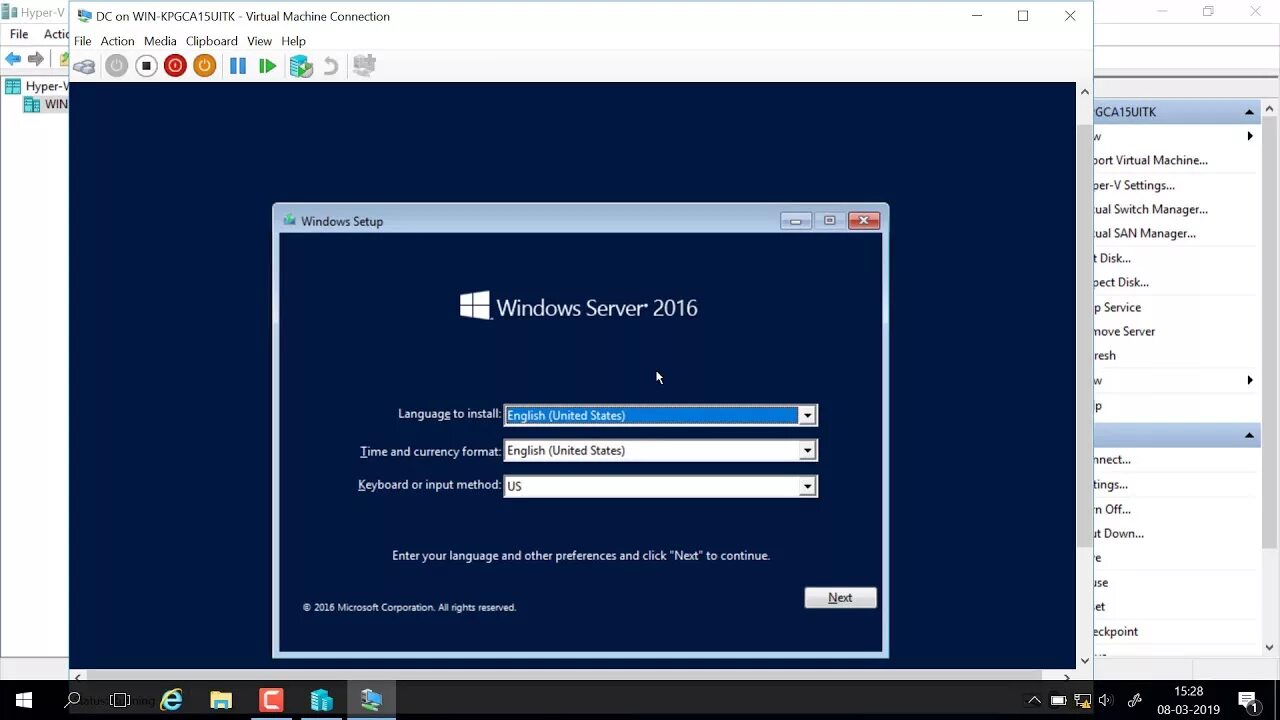Viewport: 1280px width, 720px height.
Task: Click Next in Windows Setup
Action: [840, 598]
